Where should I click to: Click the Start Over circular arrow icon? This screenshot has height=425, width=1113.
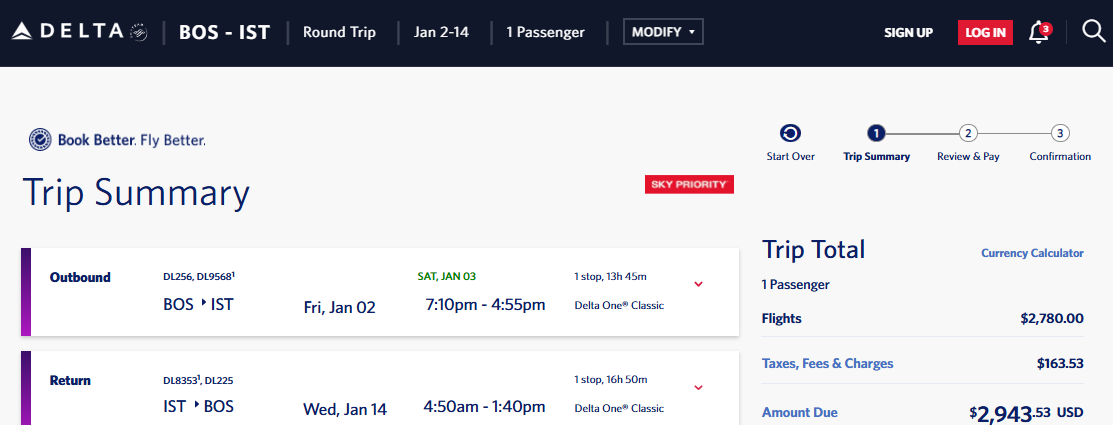coord(790,133)
